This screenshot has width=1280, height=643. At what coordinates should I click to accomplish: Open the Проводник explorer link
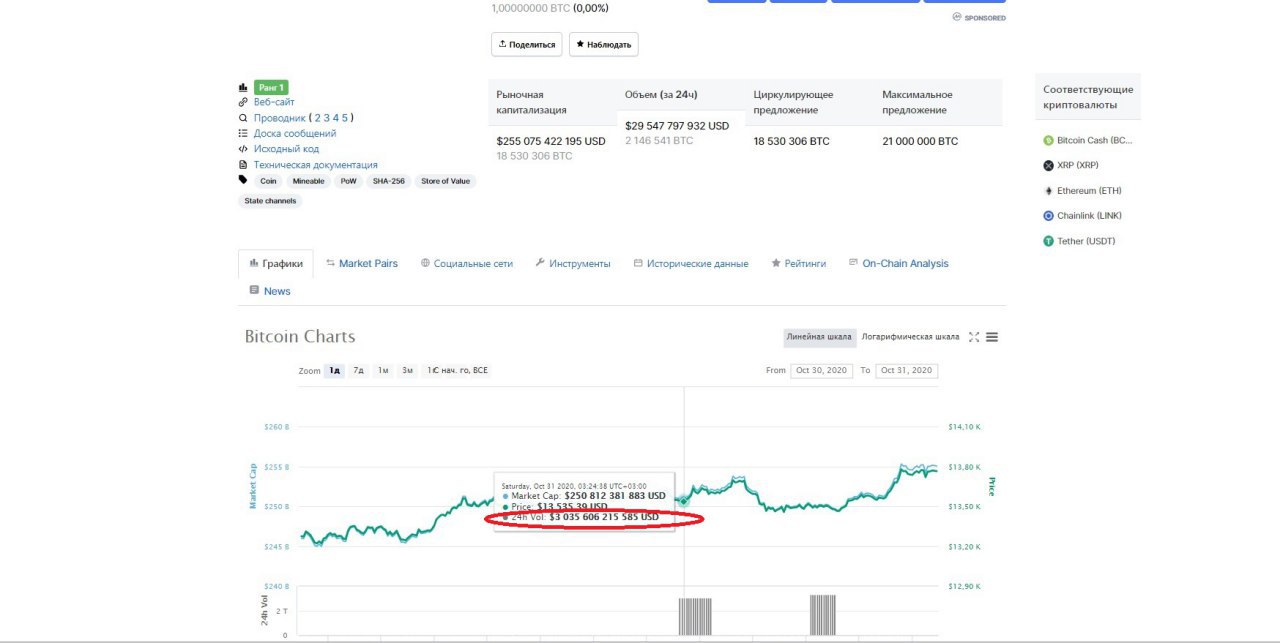click(x=280, y=118)
